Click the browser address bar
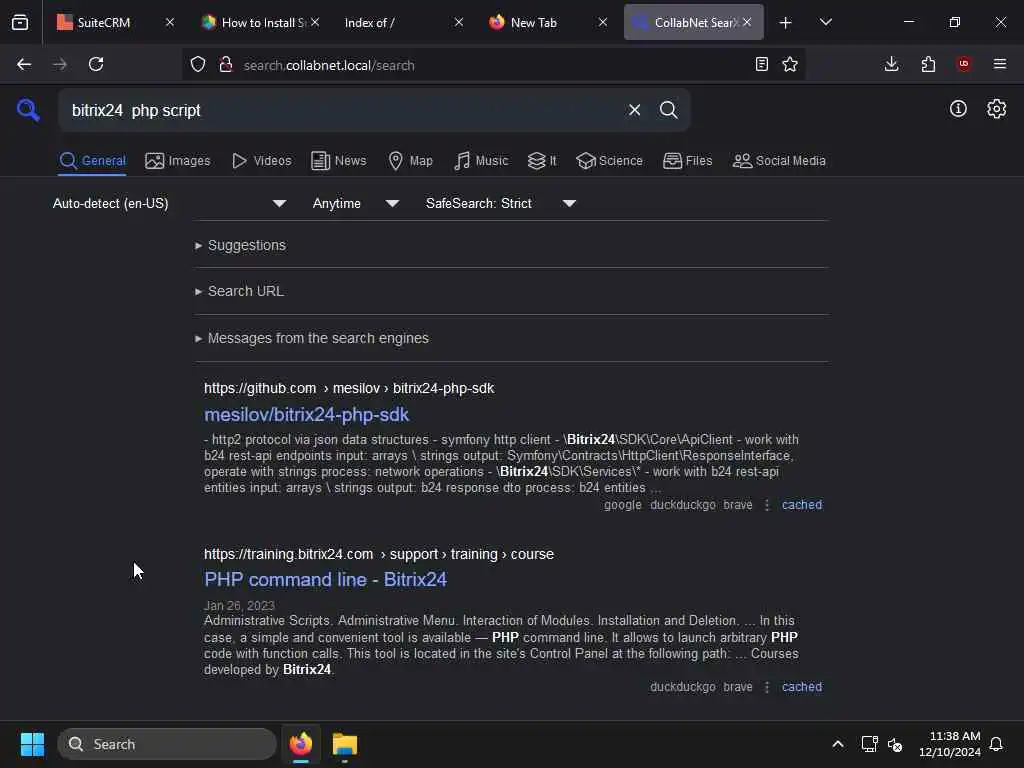 tap(493, 65)
